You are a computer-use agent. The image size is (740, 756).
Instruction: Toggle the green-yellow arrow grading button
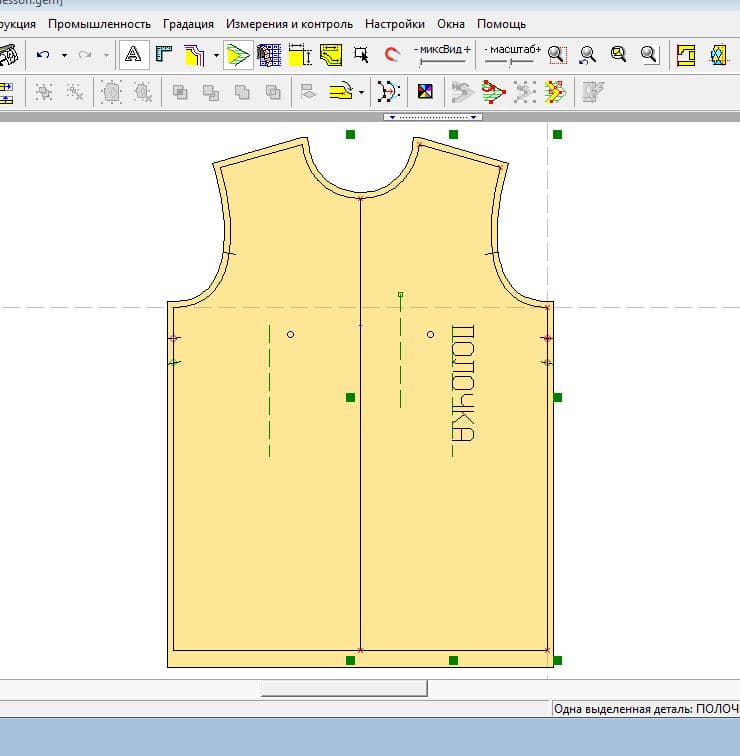(x=238, y=55)
